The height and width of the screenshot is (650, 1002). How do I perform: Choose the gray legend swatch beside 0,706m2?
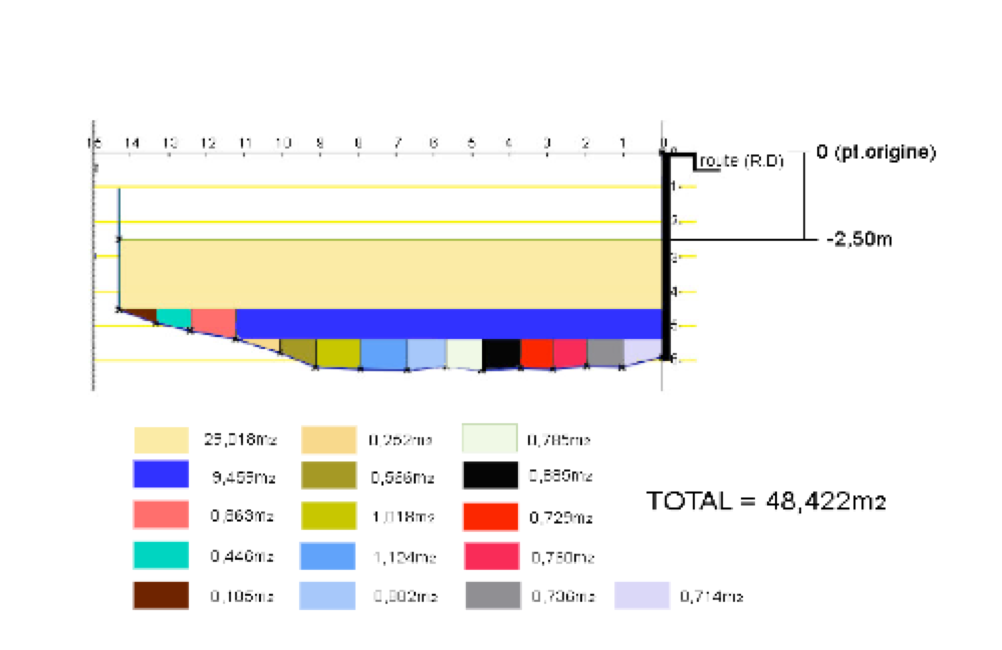tap(492, 596)
